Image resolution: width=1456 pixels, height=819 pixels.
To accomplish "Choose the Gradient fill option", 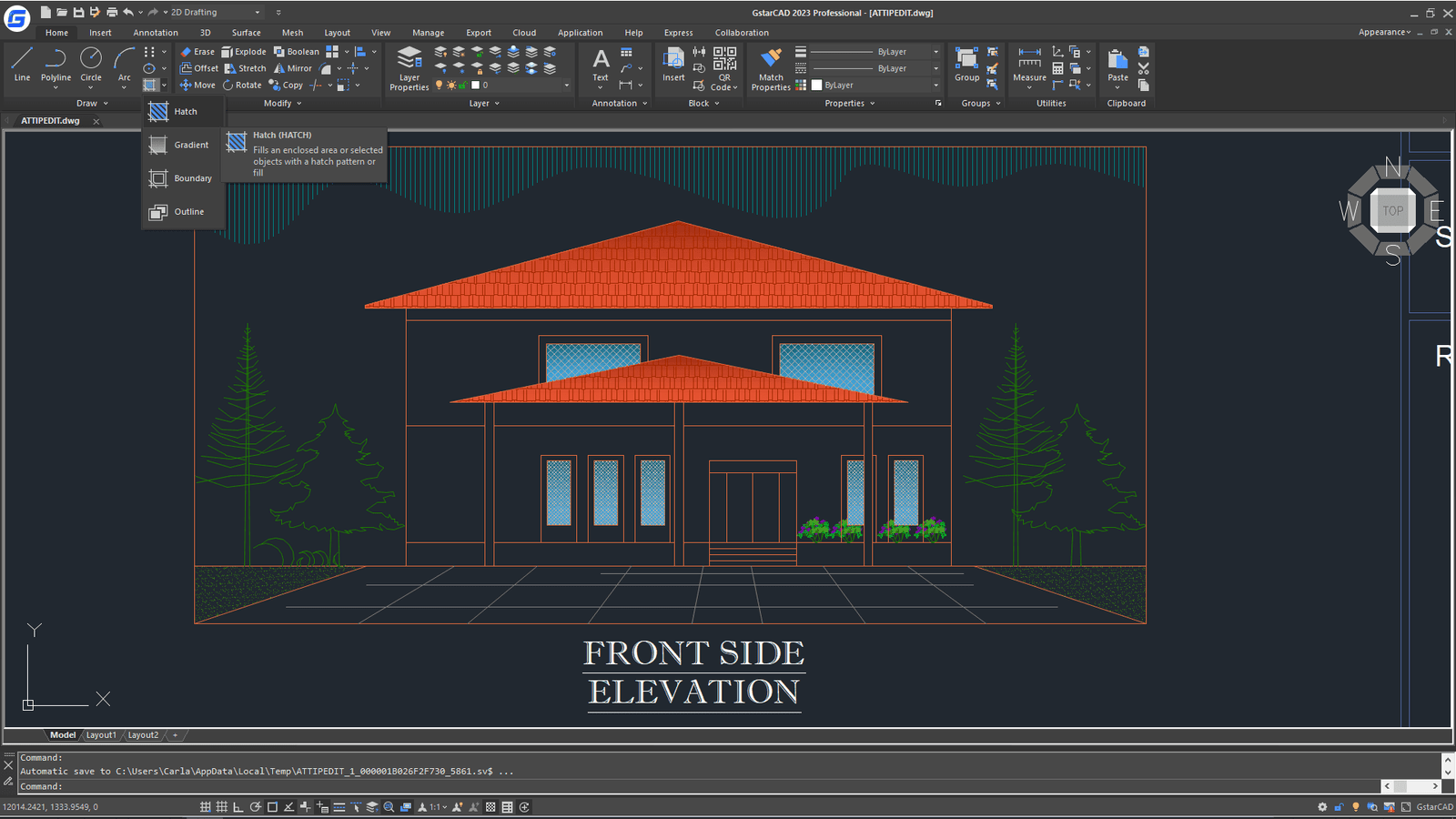I will pos(190,146).
